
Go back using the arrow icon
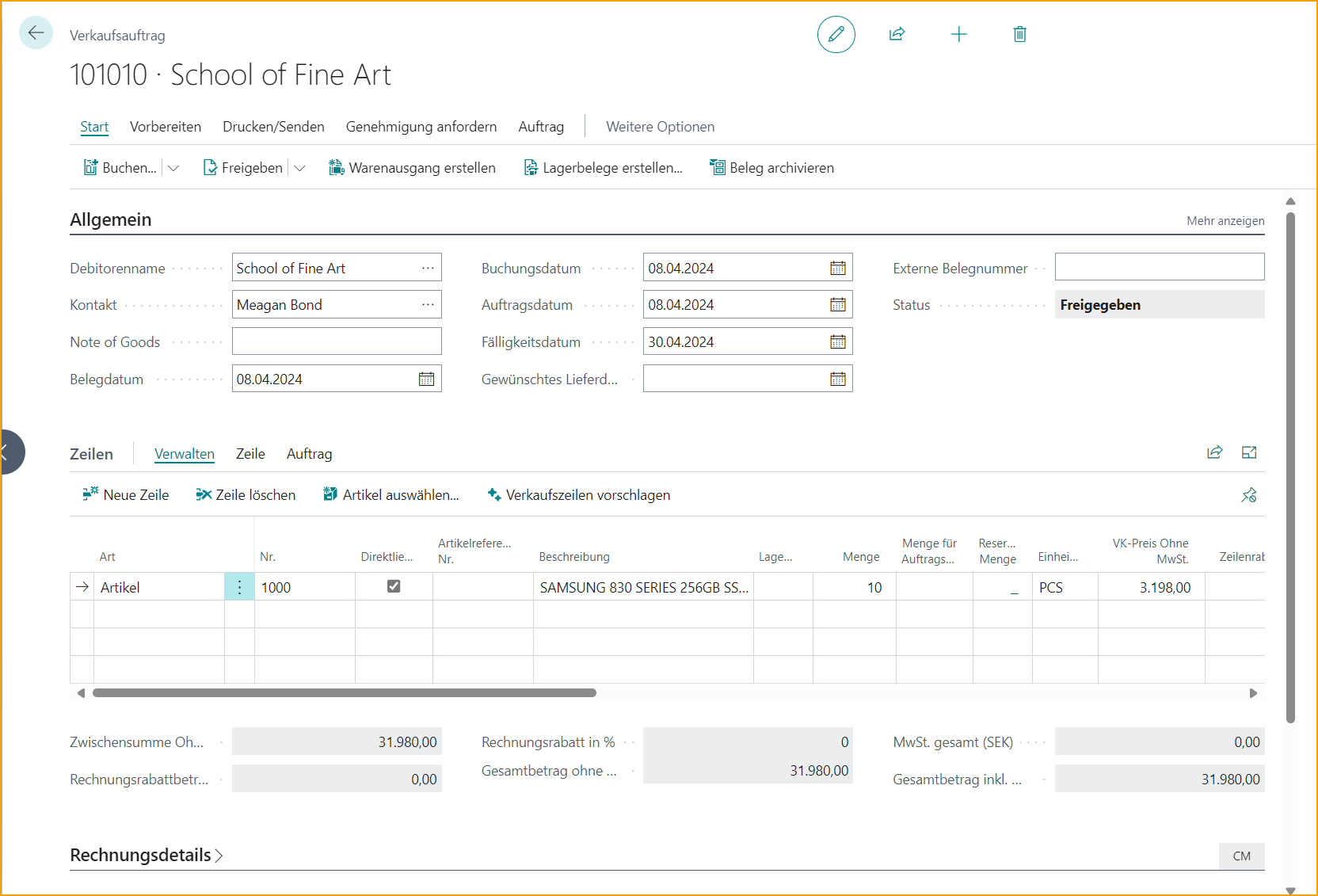[36, 32]
